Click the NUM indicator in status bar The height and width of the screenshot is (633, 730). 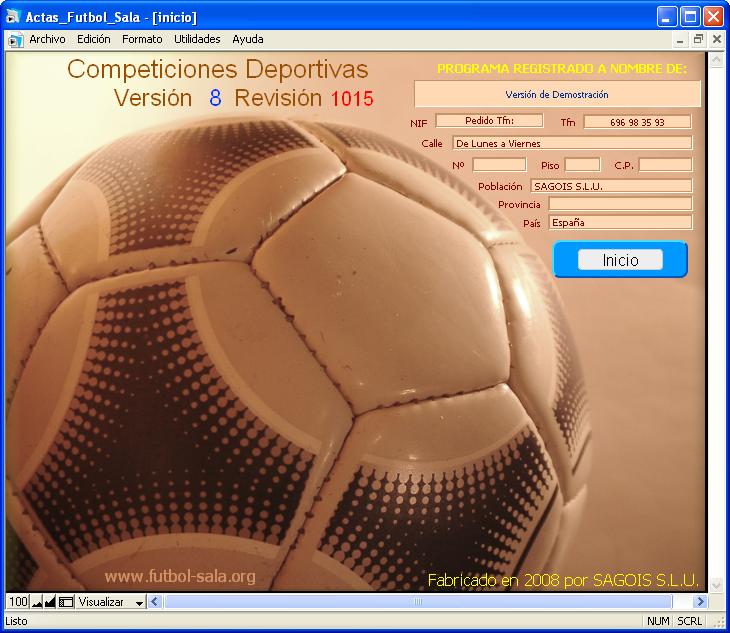coord(658,621)
